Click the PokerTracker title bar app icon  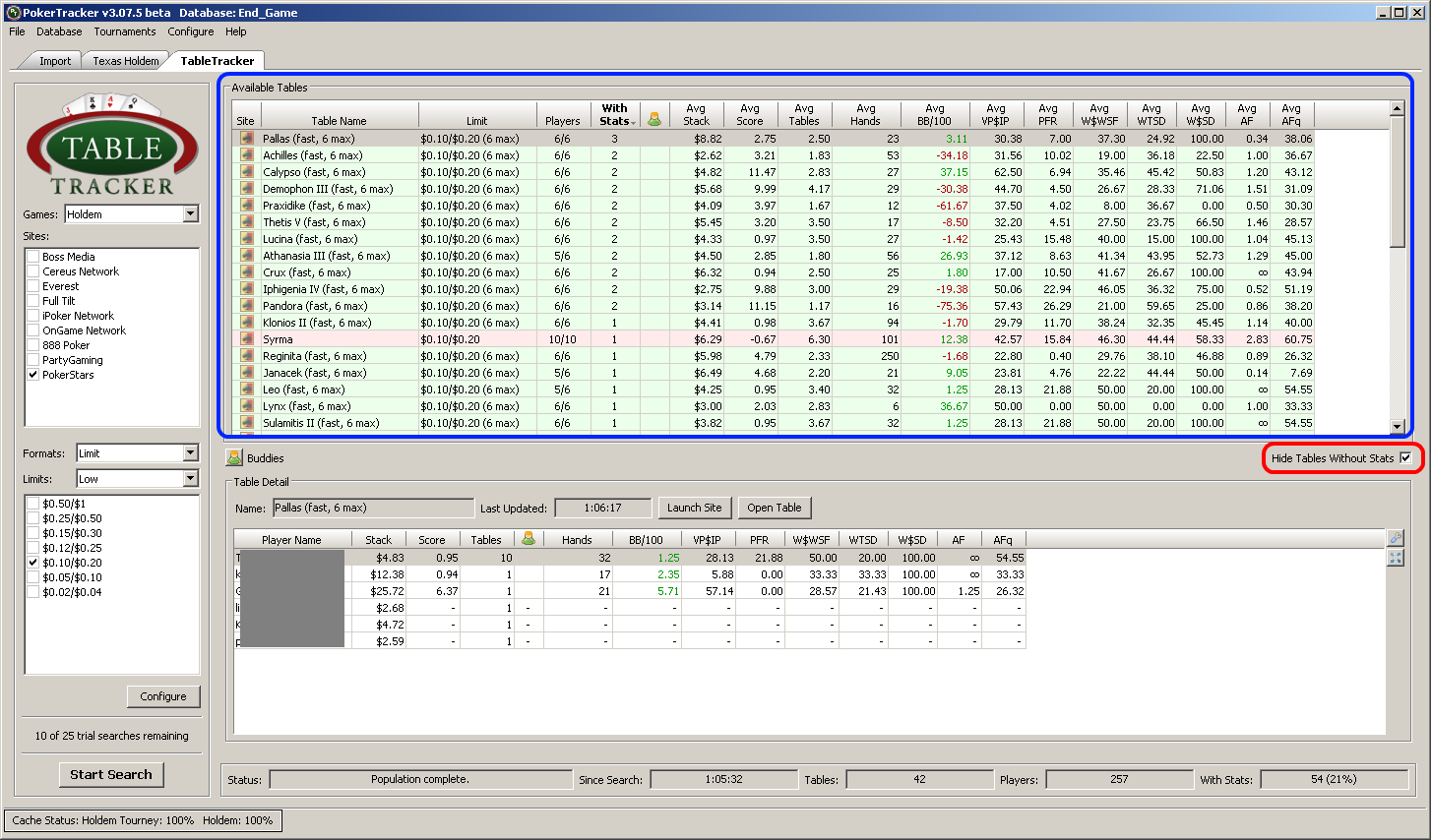[13, 13]
